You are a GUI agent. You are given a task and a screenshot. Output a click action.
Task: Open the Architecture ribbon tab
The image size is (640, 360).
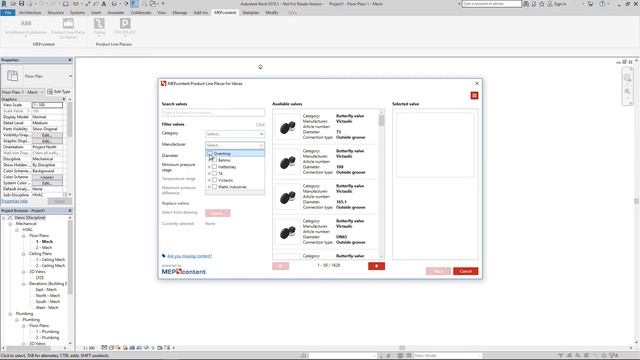[30, 13]
